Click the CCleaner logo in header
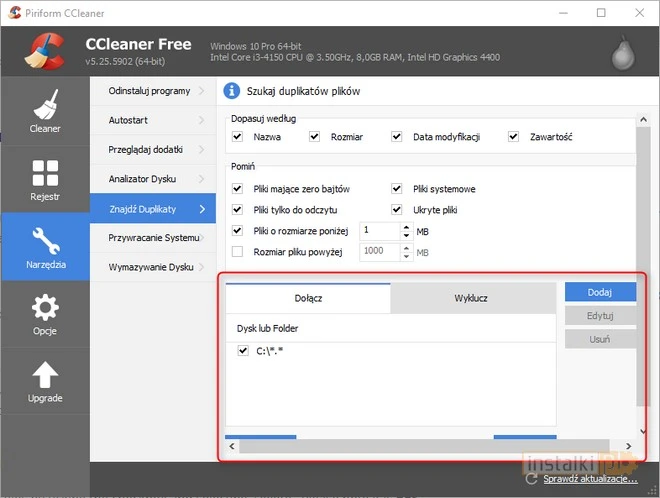660x498 pixels. [45, 51]
